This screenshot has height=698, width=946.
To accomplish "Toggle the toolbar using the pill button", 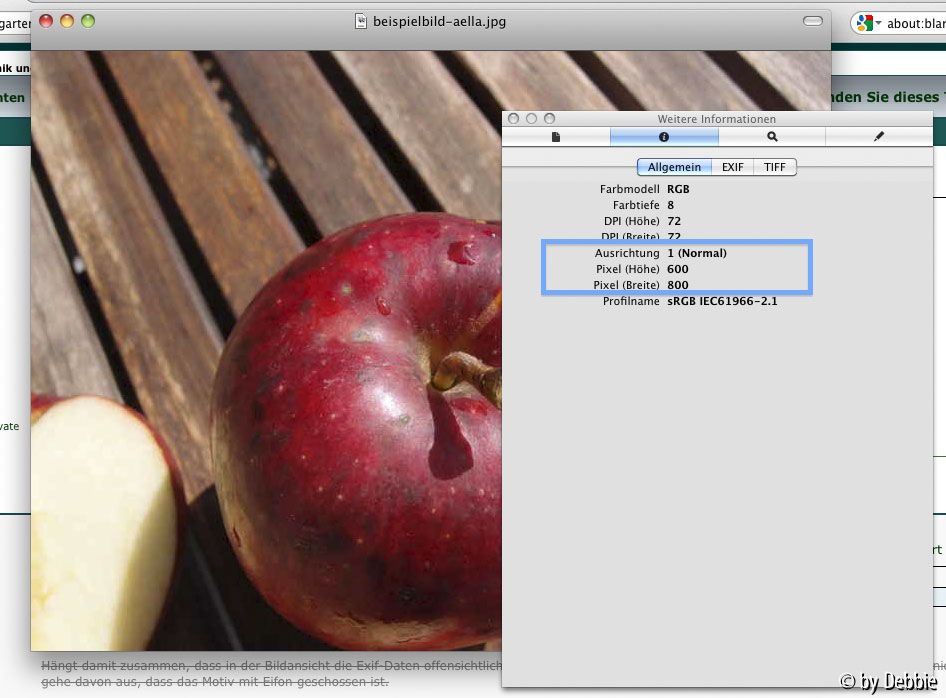I will pos(813,21).
